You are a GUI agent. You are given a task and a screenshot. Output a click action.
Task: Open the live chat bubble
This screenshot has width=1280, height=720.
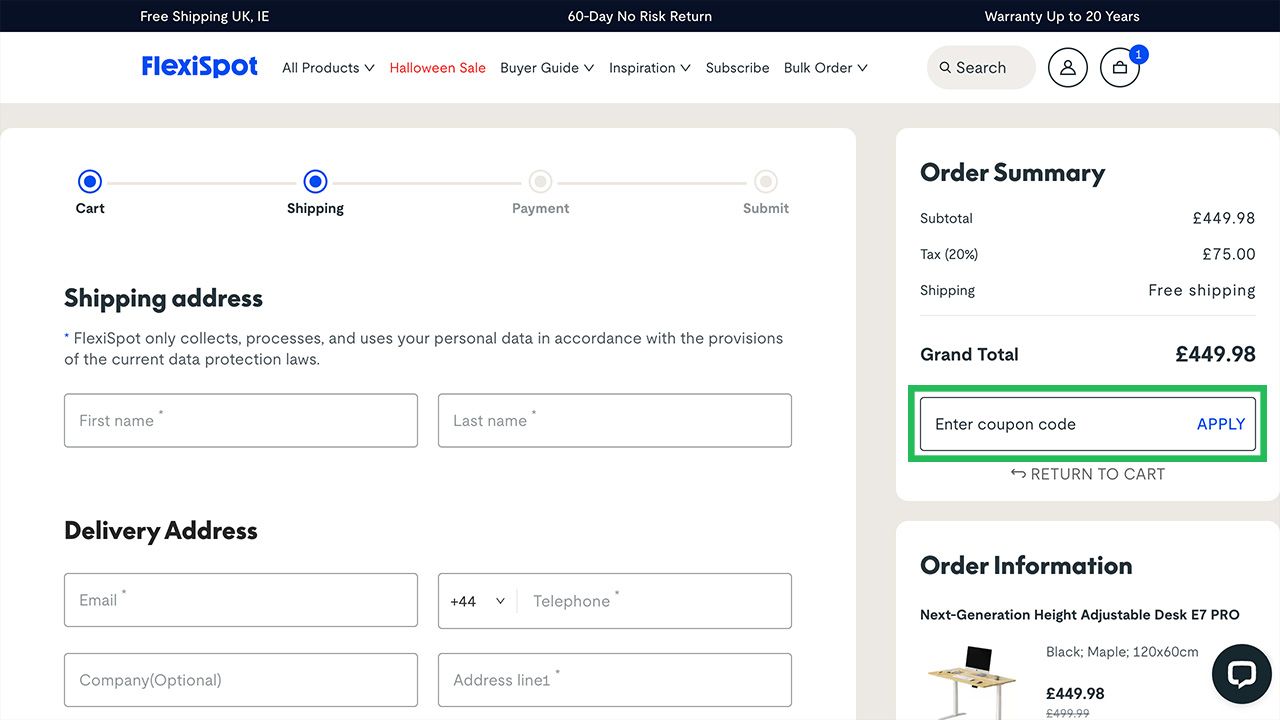pos(1241,674)
